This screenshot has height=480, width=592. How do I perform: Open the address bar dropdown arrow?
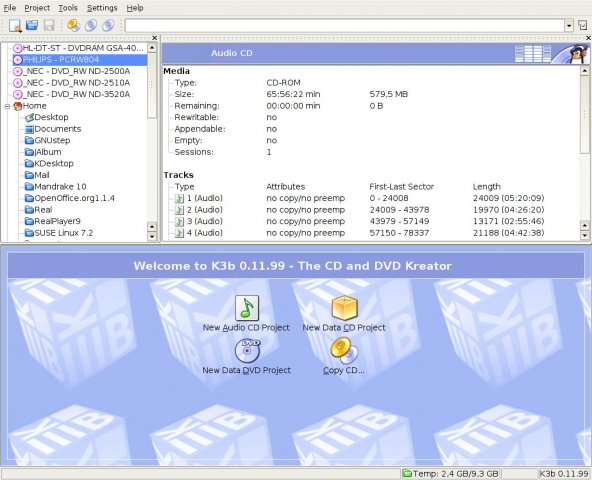569,26
